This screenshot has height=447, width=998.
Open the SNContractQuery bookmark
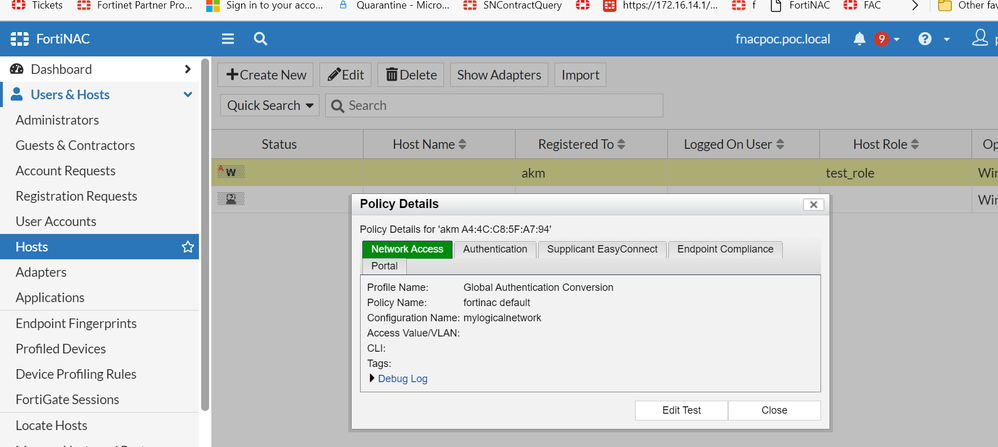(x=512, y=6)
